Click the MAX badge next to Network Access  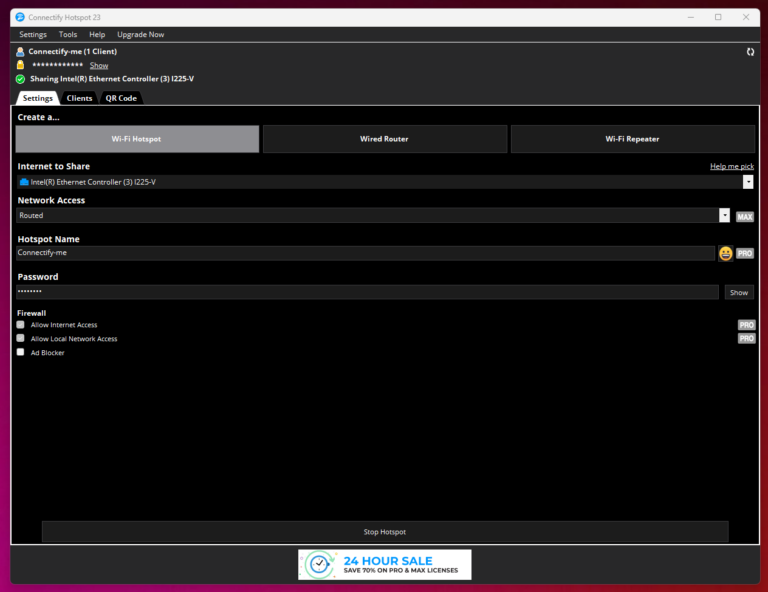tap(745, 216)
